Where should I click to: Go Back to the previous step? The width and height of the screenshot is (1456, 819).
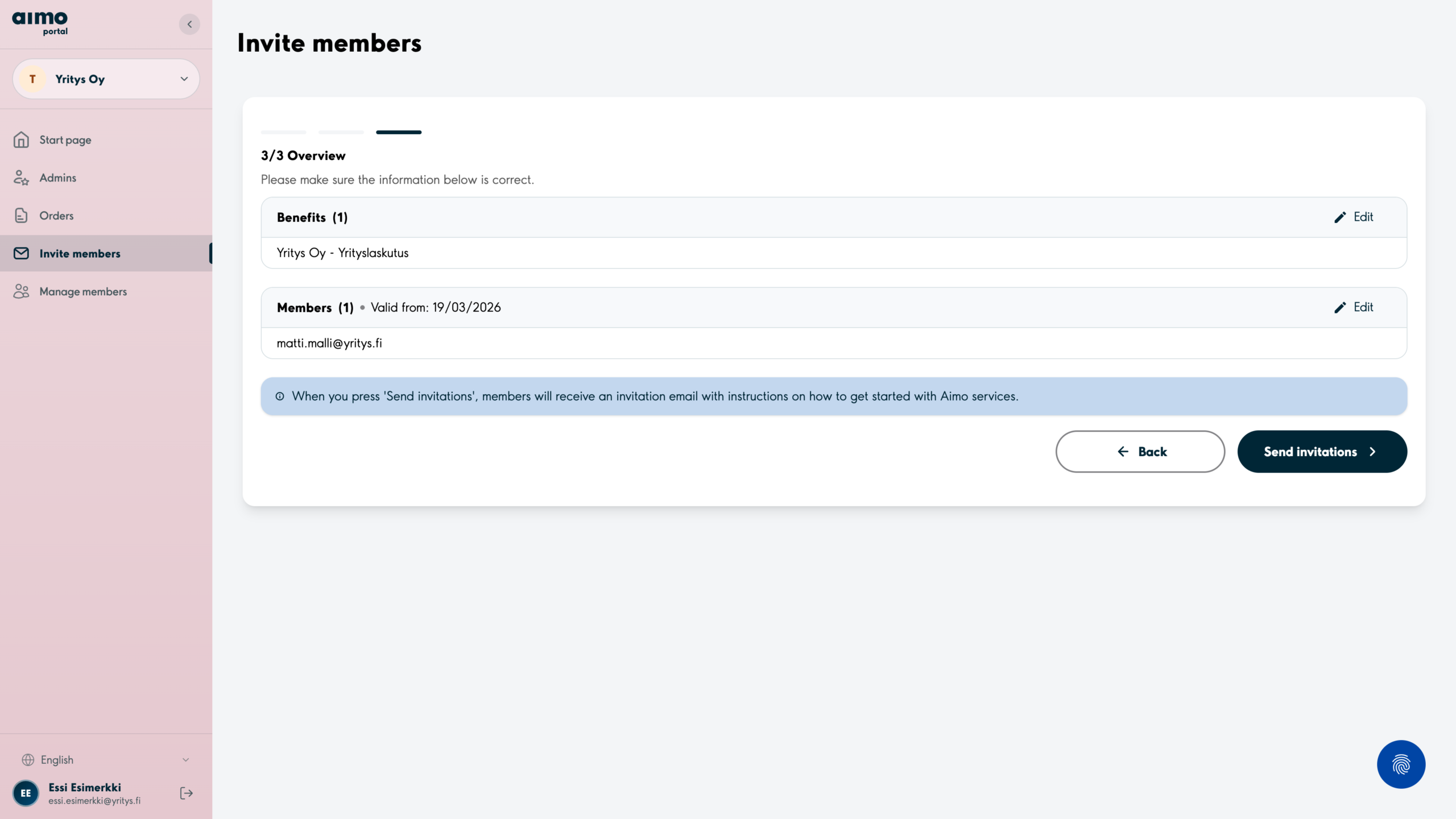[x=1140, y=452]
